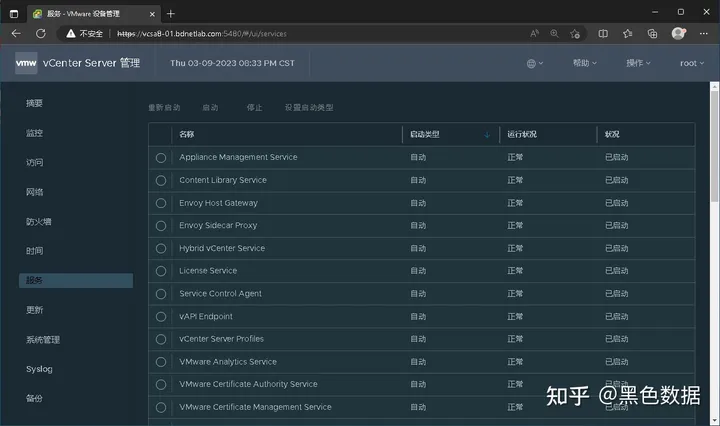Click the browser address bar URL

click(202, 34)
